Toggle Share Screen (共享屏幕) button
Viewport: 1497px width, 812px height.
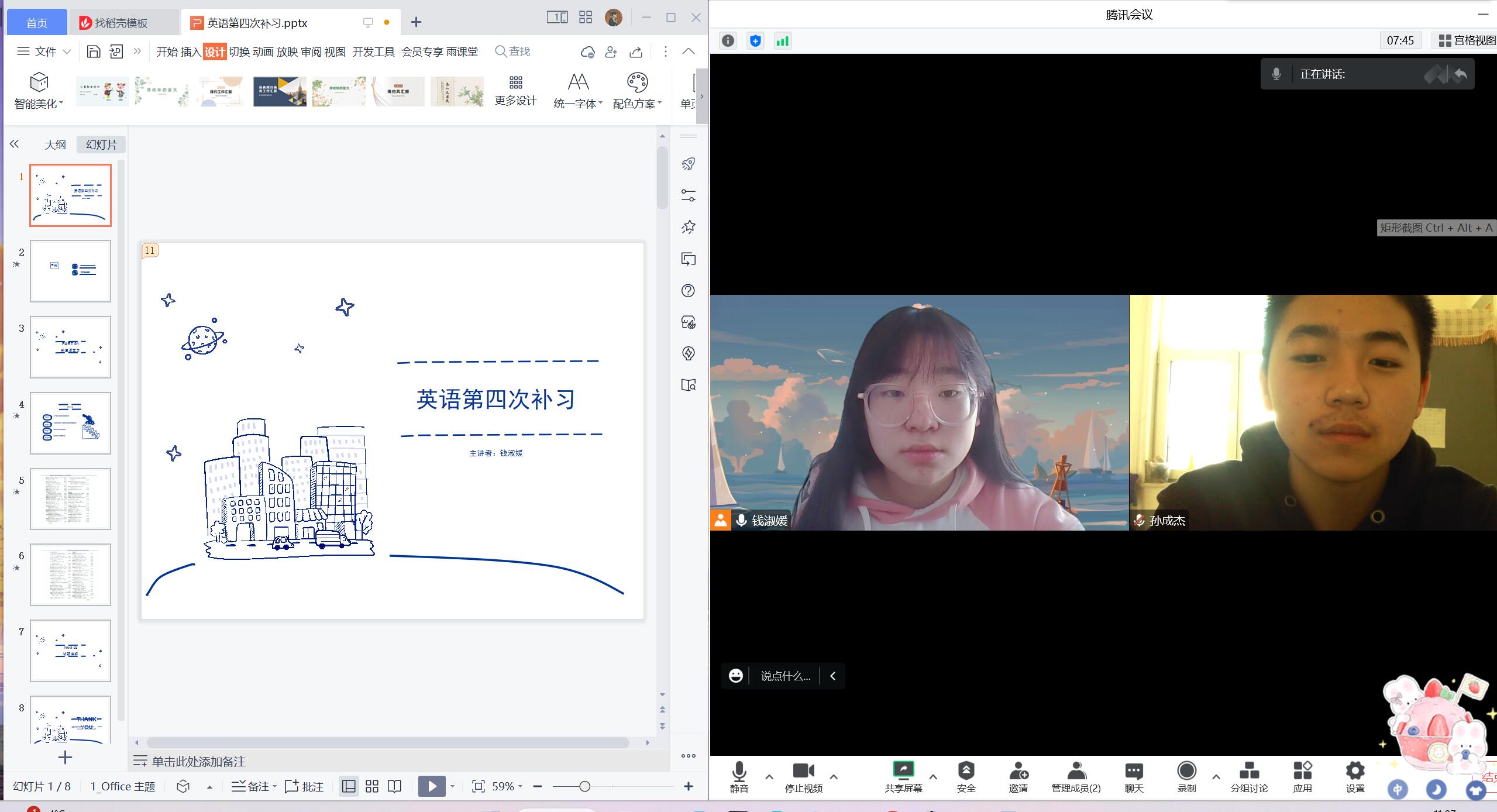click(903, 777)
